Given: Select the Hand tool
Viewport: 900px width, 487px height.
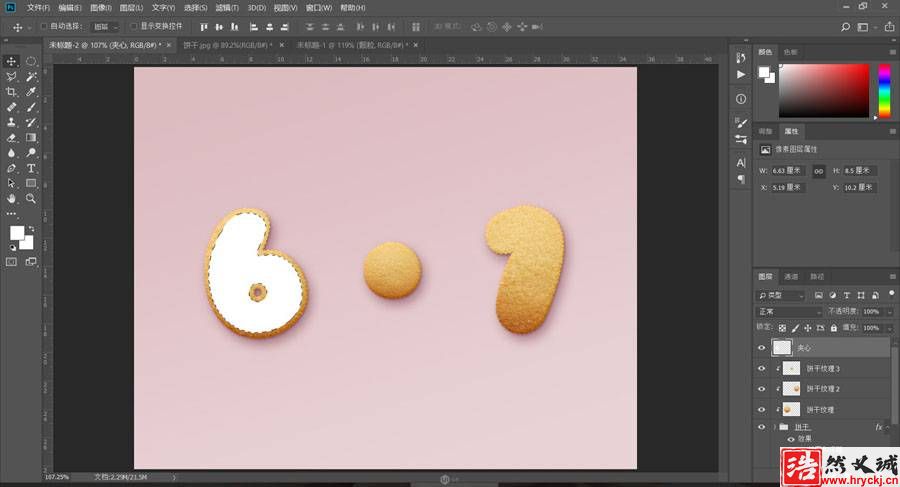Looking at the screenshot, I should click(11, 198).
